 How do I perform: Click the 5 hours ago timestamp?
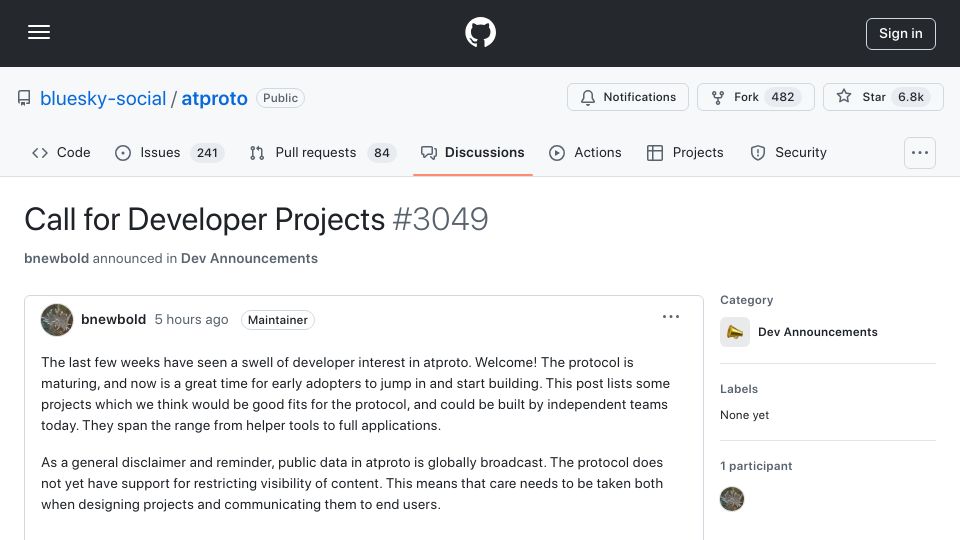pyautogui.click(x=191, y=320)
